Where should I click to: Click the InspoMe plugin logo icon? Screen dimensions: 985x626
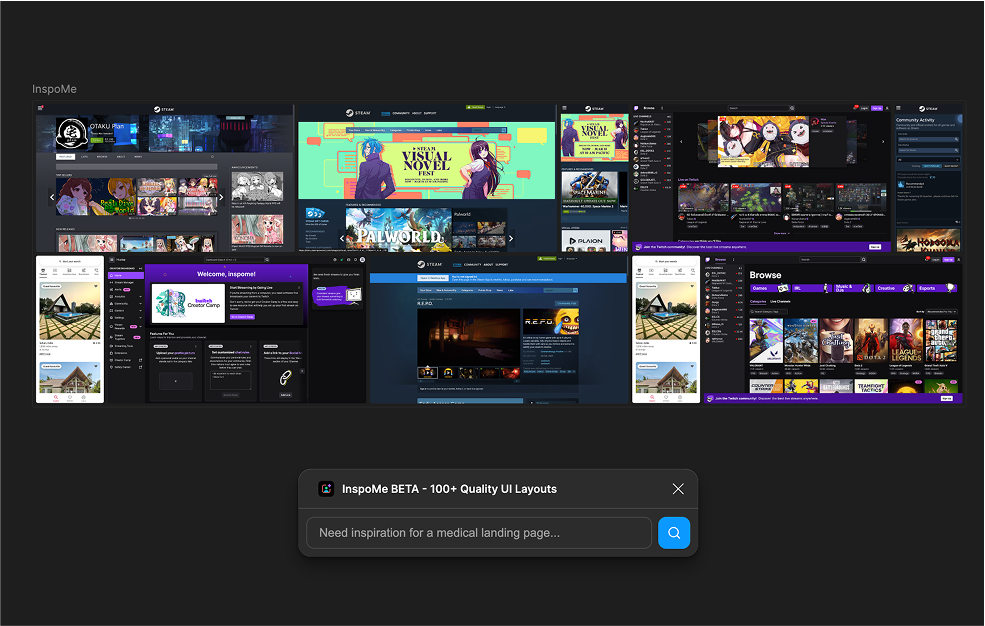click(326, 488)
